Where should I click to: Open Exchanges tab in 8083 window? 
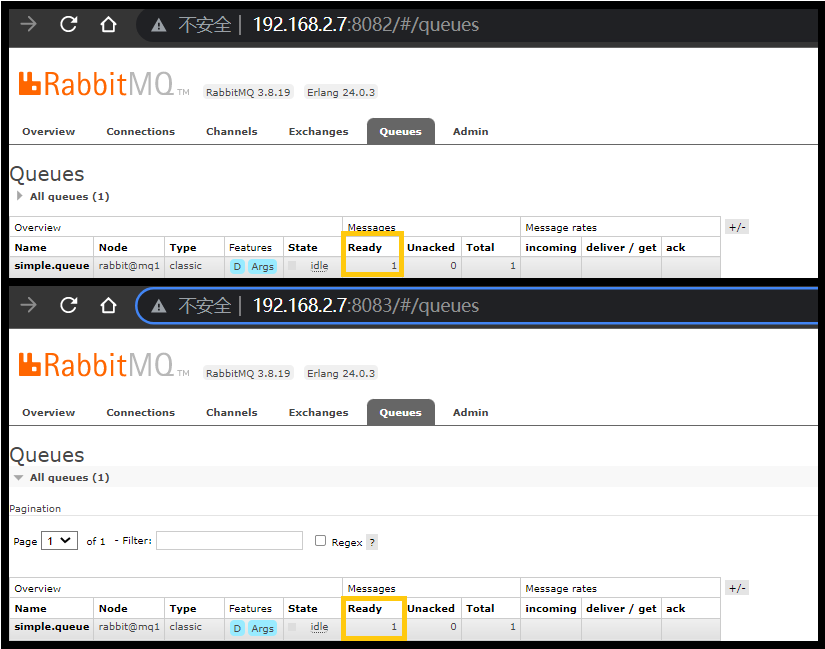pos(318,413)
